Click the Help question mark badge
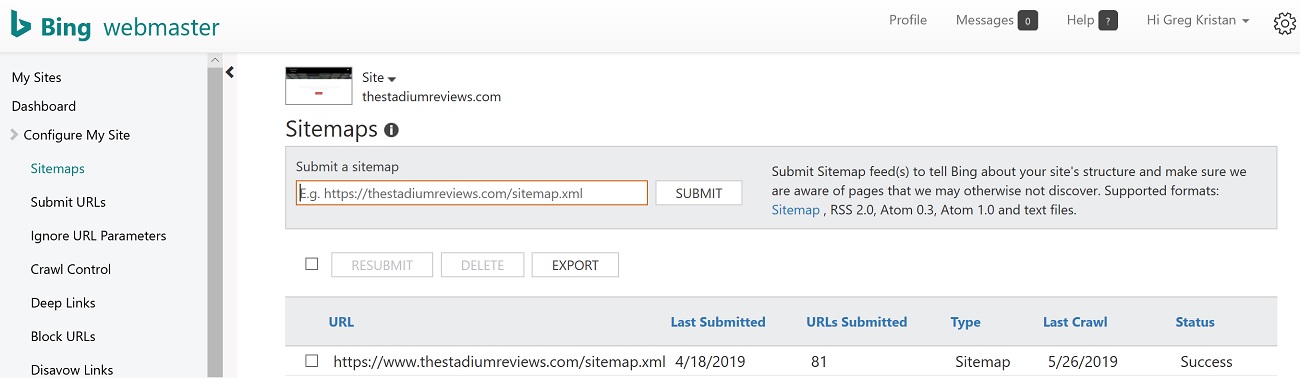 1107,21
